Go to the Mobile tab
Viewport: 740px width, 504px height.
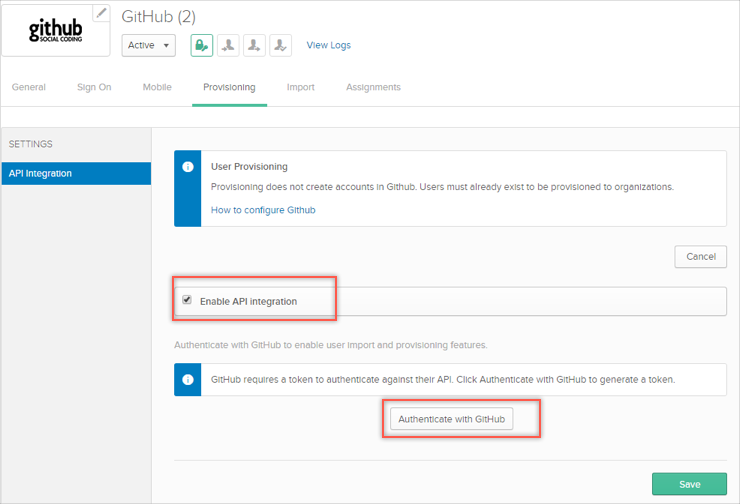[x=157, y=87]
